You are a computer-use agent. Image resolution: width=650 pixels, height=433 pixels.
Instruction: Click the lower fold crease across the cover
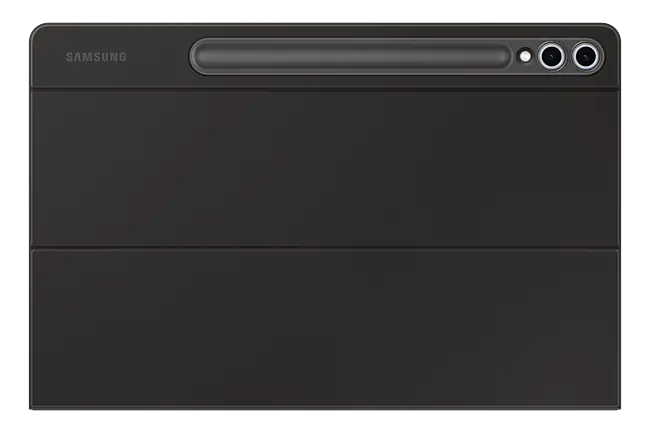click(325, 248)
